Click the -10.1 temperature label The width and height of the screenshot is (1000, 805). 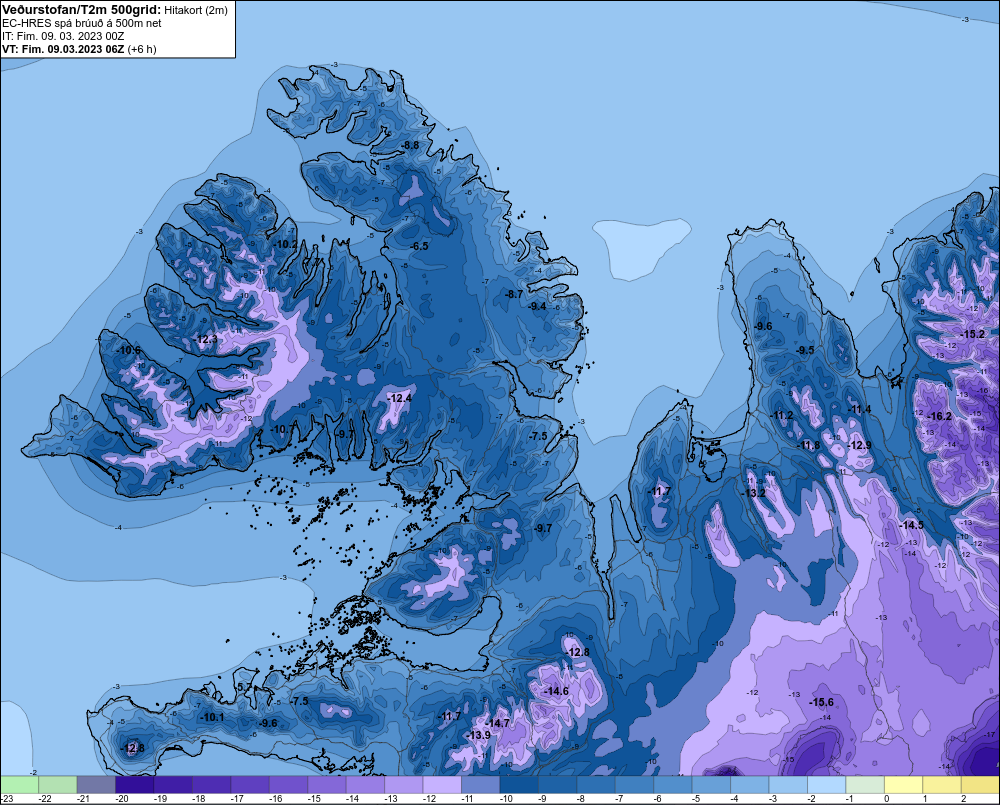(x=212, y=717)
